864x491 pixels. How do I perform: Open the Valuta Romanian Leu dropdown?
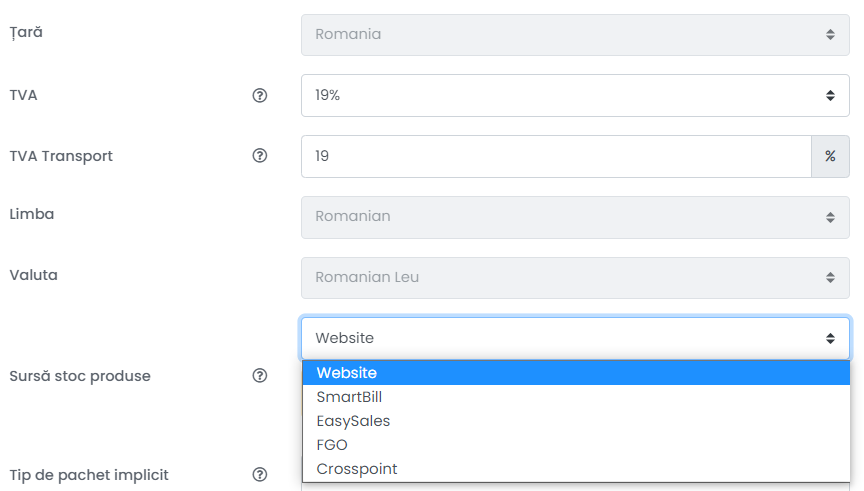coord(575,278)
